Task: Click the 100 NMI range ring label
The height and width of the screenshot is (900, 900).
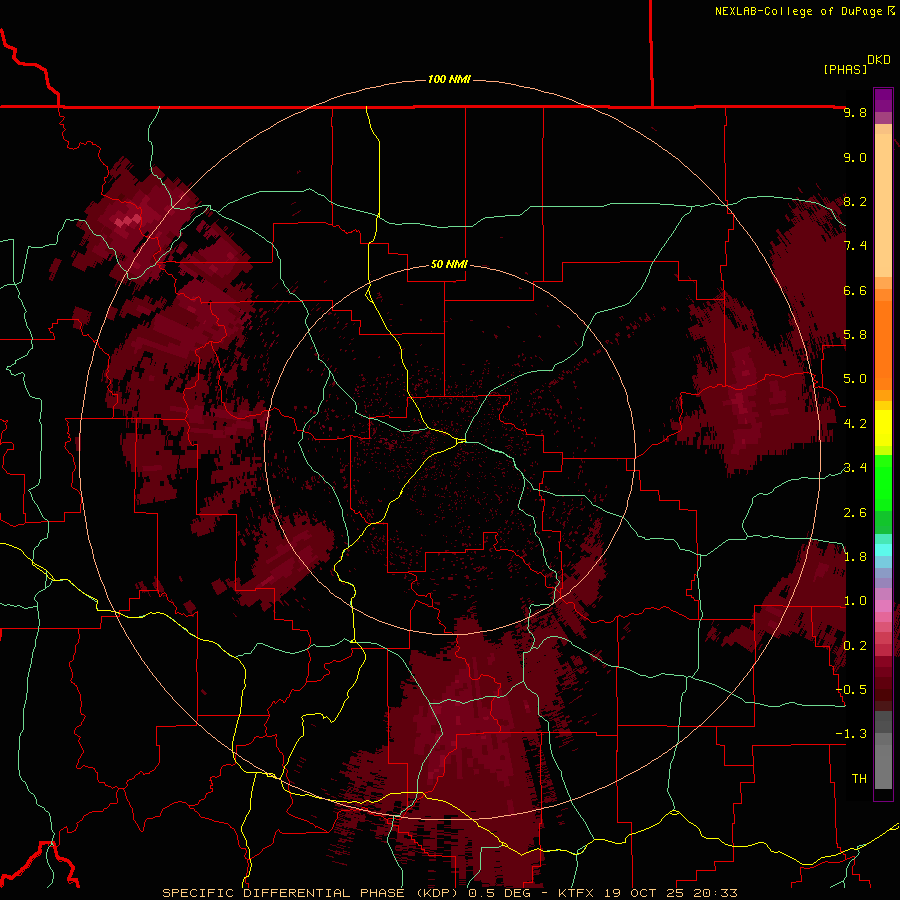Action: [x=449, y=79]
